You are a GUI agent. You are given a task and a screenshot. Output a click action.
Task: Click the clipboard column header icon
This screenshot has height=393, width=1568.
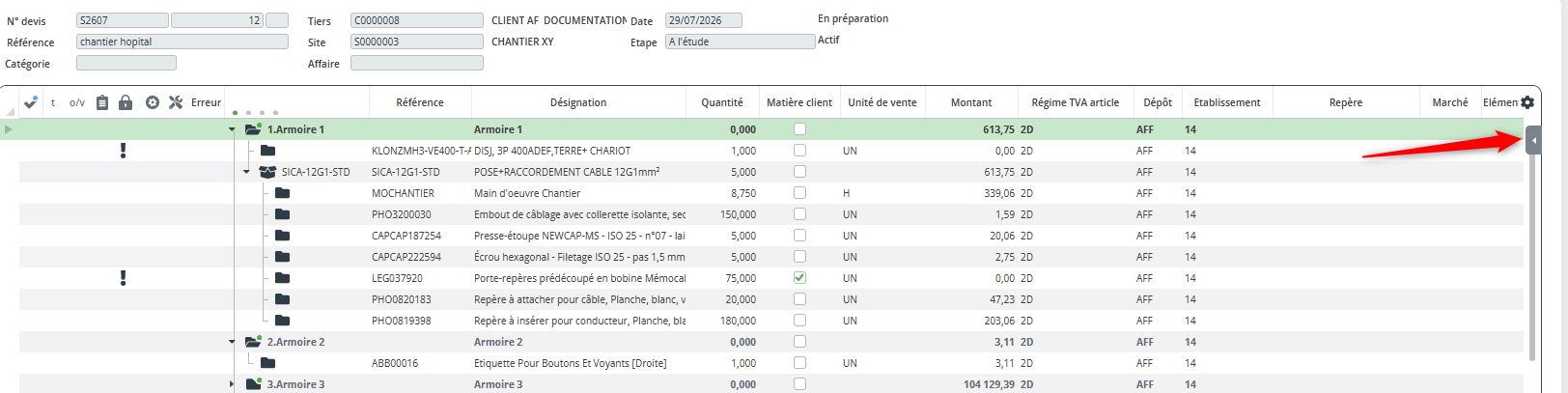coord(102,102)
